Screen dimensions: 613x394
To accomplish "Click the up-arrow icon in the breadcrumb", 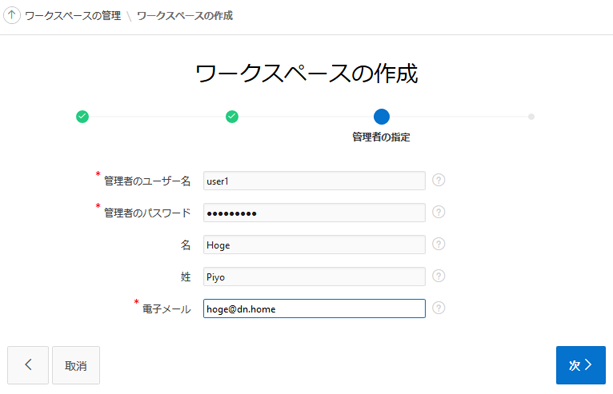I will (x=12, y=15).
